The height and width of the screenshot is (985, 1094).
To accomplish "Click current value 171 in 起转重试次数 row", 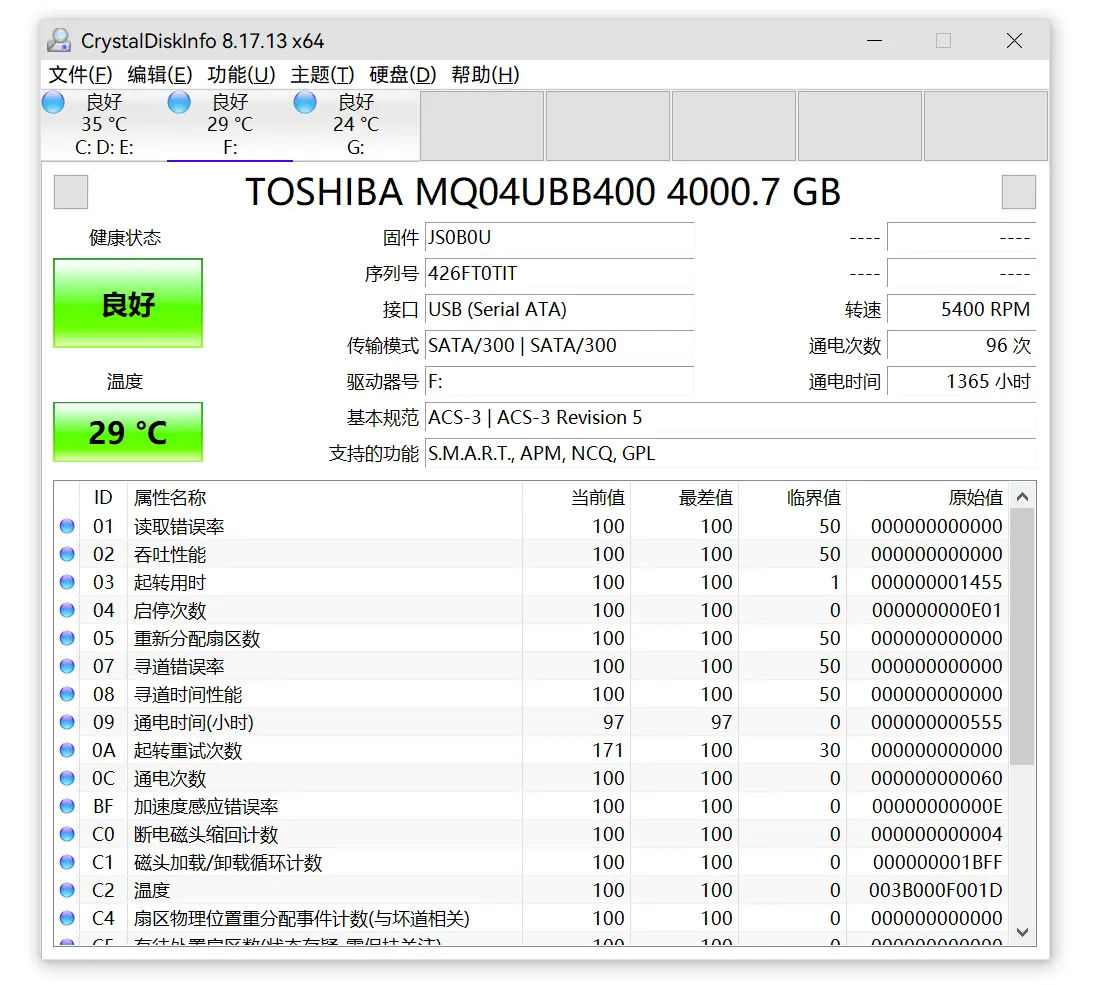I will click(608, 751).
